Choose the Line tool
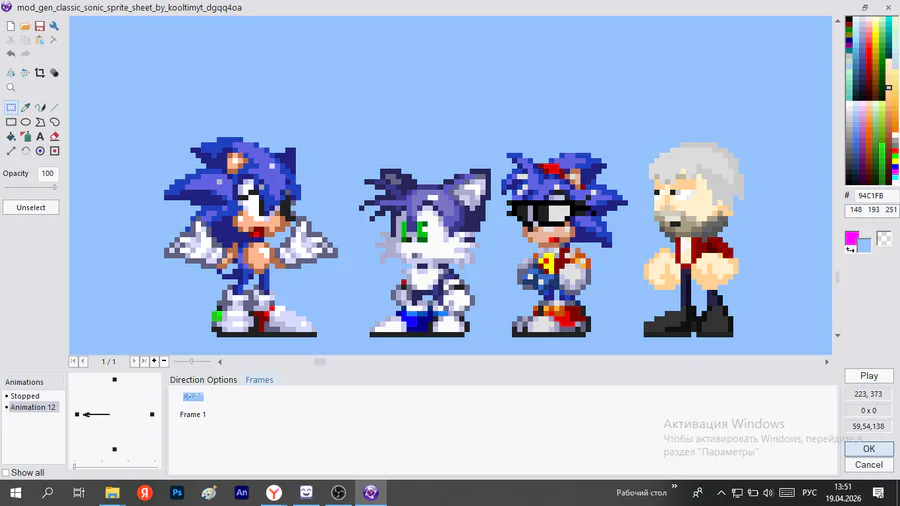Image resolution: width=900 pixels, height=506 pixels. 54,107
